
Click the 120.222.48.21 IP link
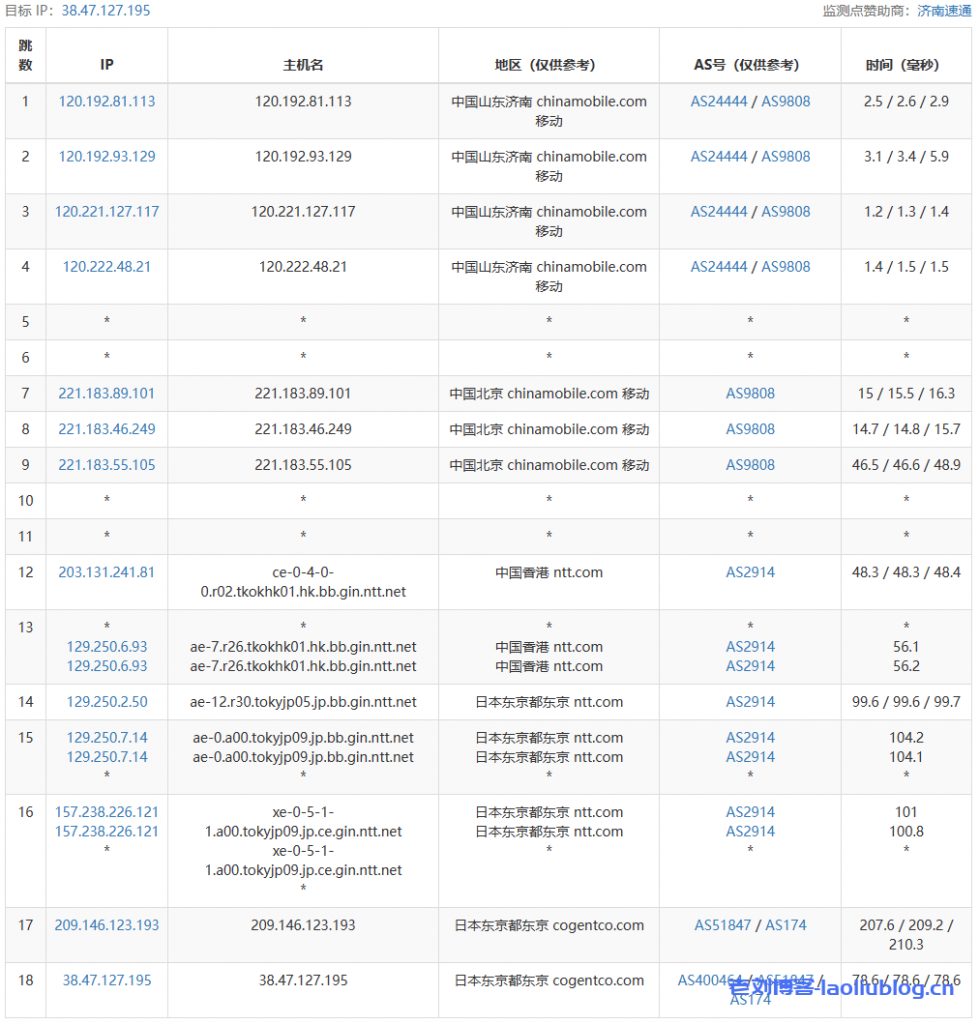107,266
